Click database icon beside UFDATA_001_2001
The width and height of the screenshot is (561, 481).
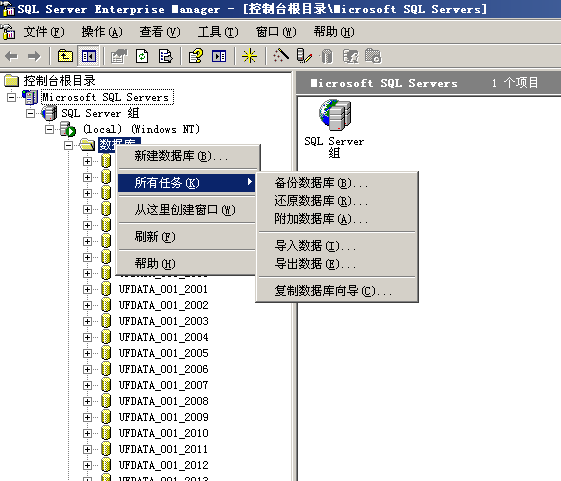pyautogui.click(x=106, y=289)
